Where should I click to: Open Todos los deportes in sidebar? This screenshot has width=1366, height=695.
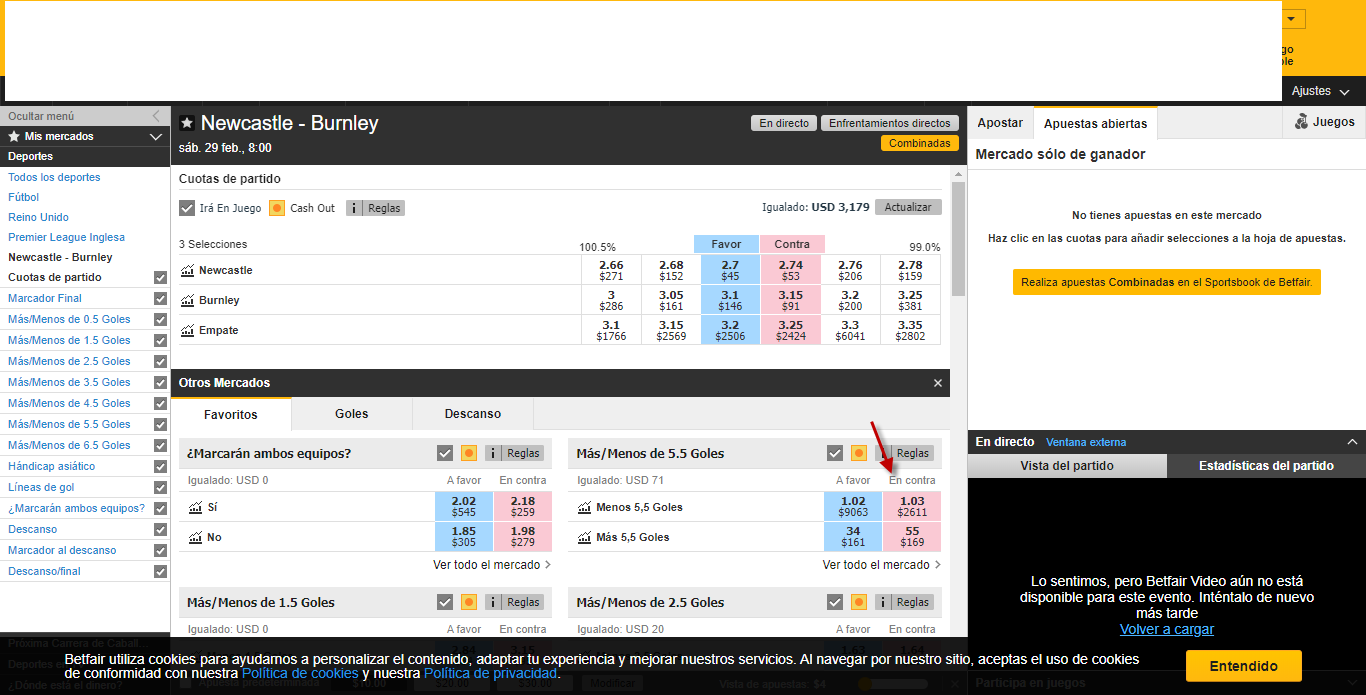coord(54,177)
